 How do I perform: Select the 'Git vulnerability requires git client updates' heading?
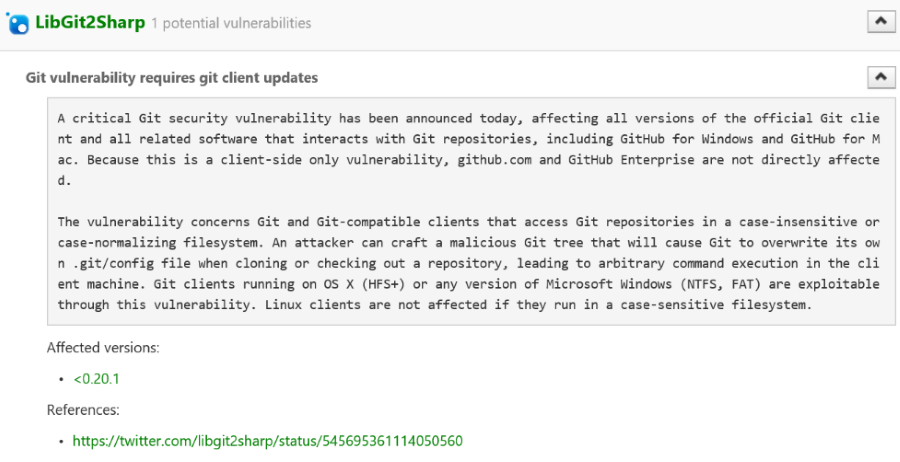pos(172,78)
